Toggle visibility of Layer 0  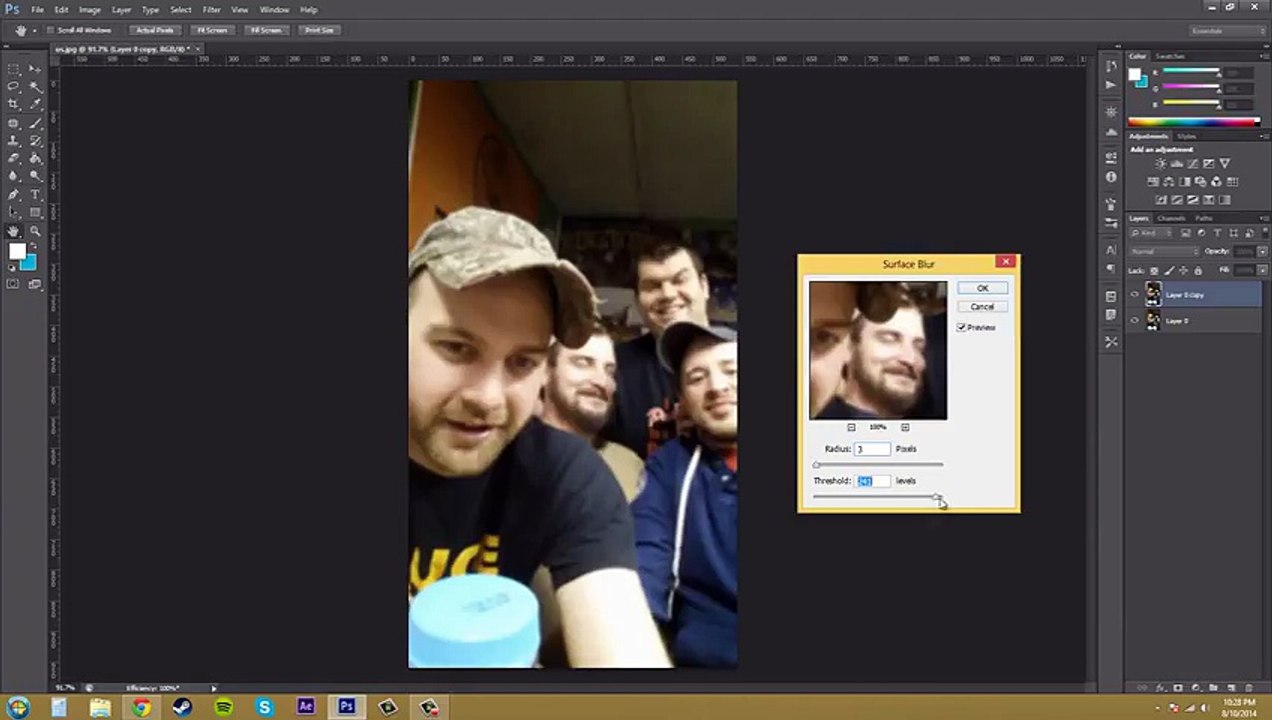coord(1134,321)
